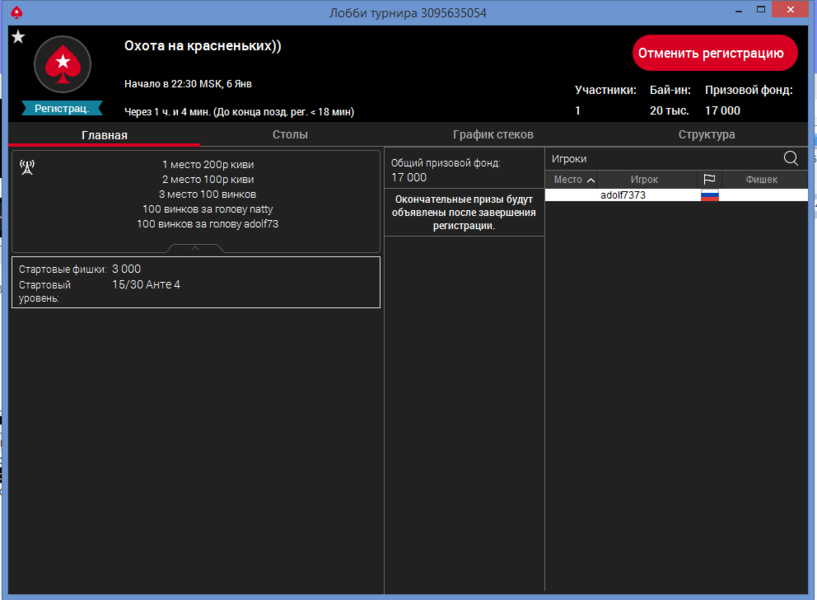Select player row adolf7373
This screenshot has height=600, width=817.
tap(622, 196)
